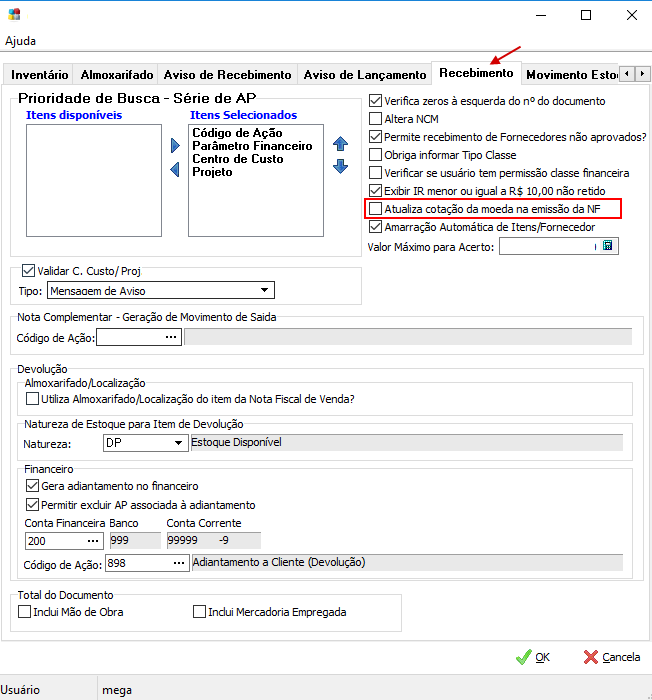Confirm with OK button
The height and width of the screenshot is (700, 652).
click(532, 657)
